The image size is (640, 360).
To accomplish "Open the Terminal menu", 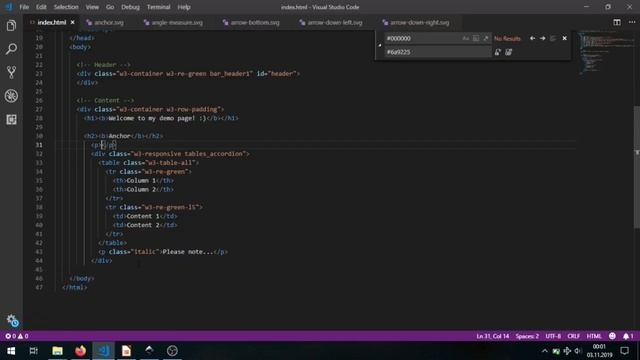I will point(158,7).
